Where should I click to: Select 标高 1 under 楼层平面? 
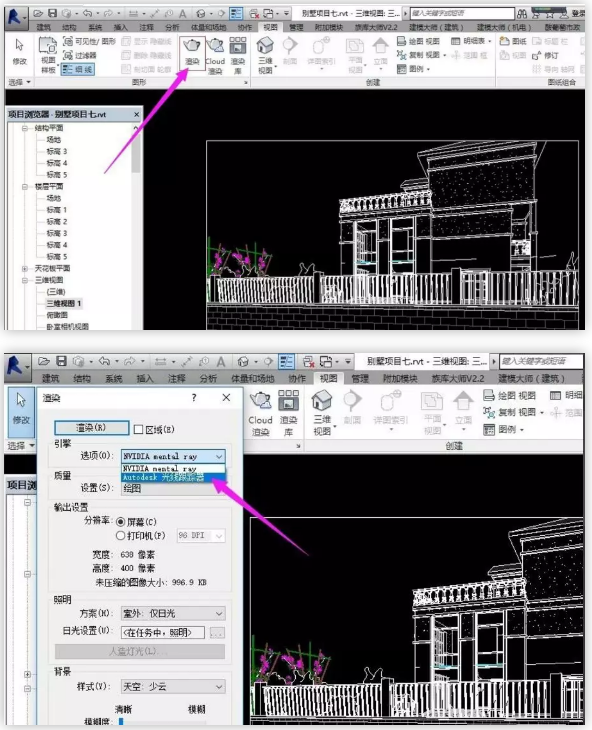click(x=56, y=210)
